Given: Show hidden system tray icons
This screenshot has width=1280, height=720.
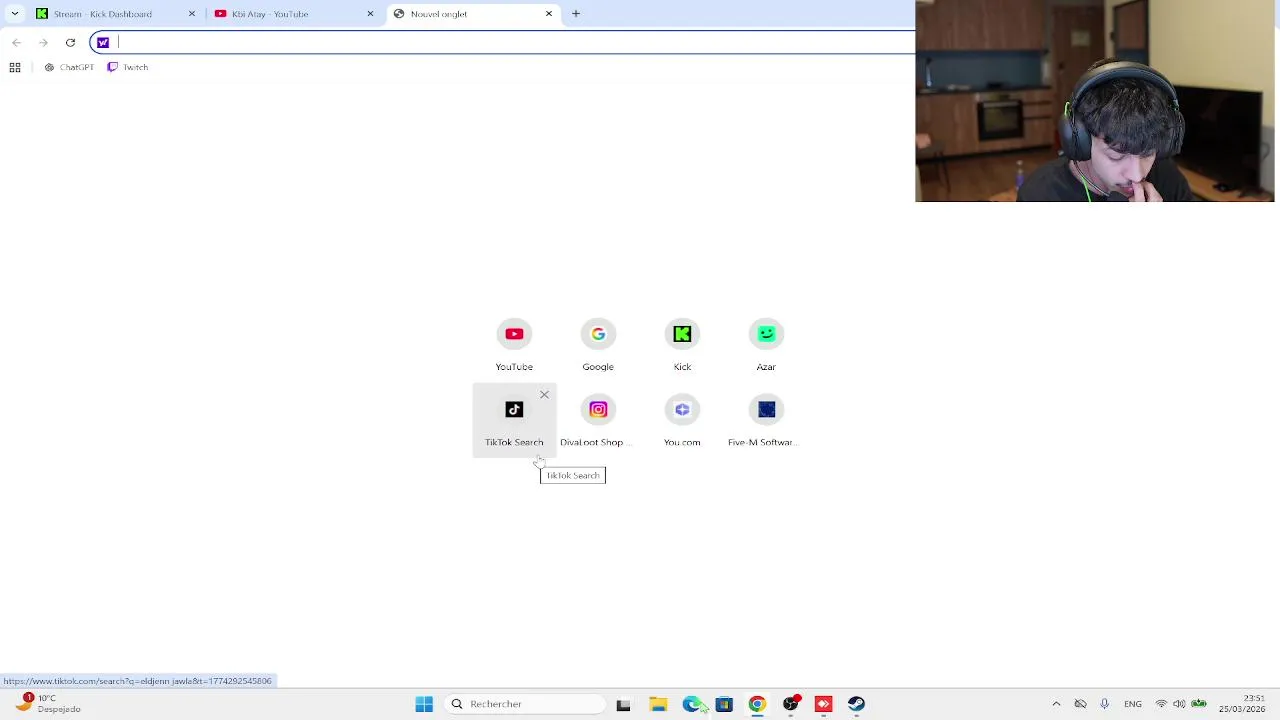Looking at the screenshot, I should click(1056, 704).
